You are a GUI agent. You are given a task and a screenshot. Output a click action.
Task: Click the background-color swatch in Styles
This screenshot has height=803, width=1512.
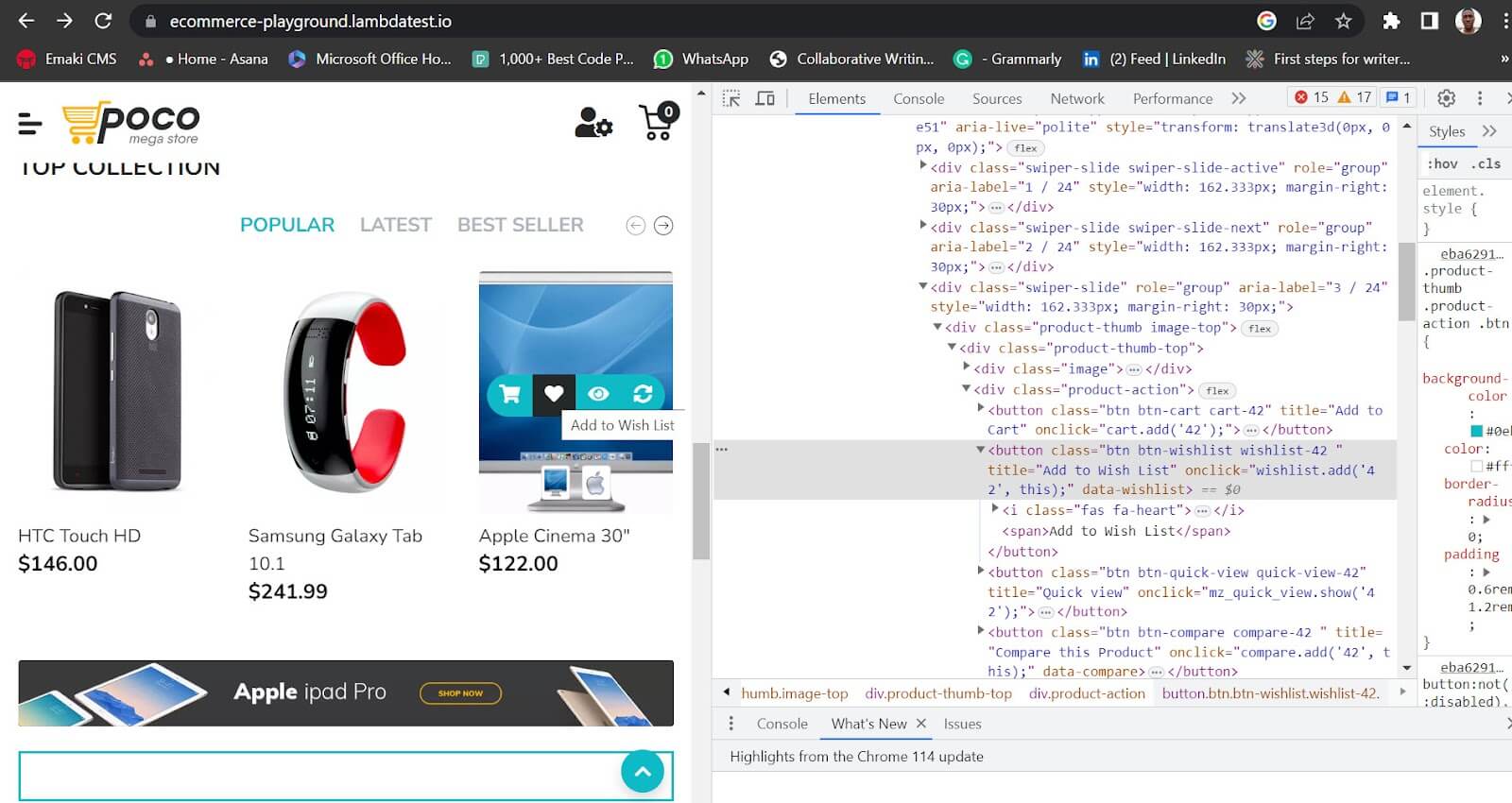click(x=1477, y=431)
